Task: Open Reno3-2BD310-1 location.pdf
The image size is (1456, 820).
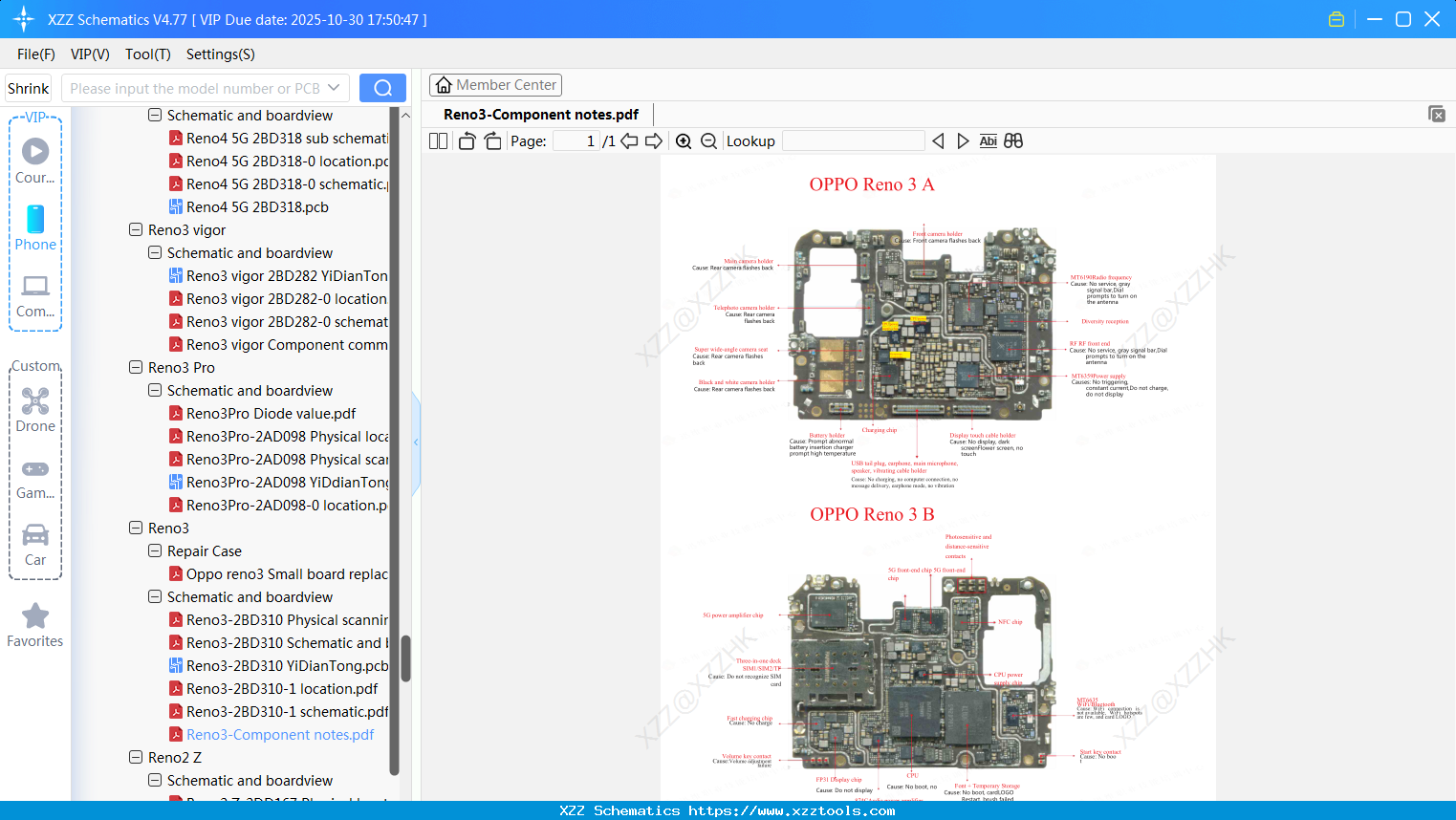Action: [x=272, y=688]
